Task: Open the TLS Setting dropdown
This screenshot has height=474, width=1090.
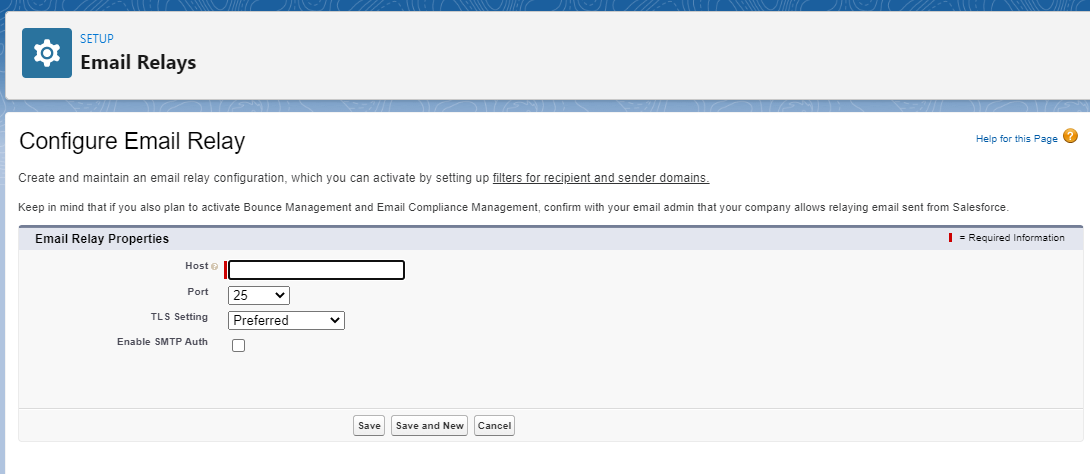Action: [286, 320]
